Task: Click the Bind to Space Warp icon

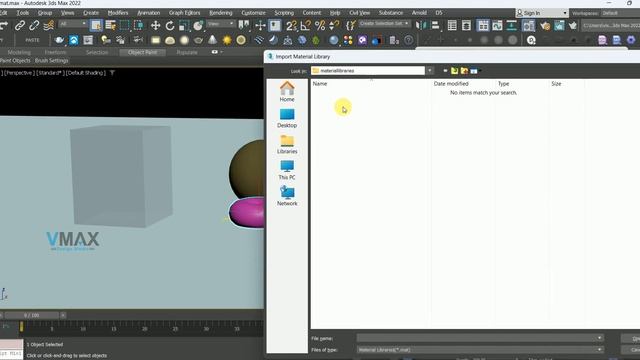Action: click(49, 26)
